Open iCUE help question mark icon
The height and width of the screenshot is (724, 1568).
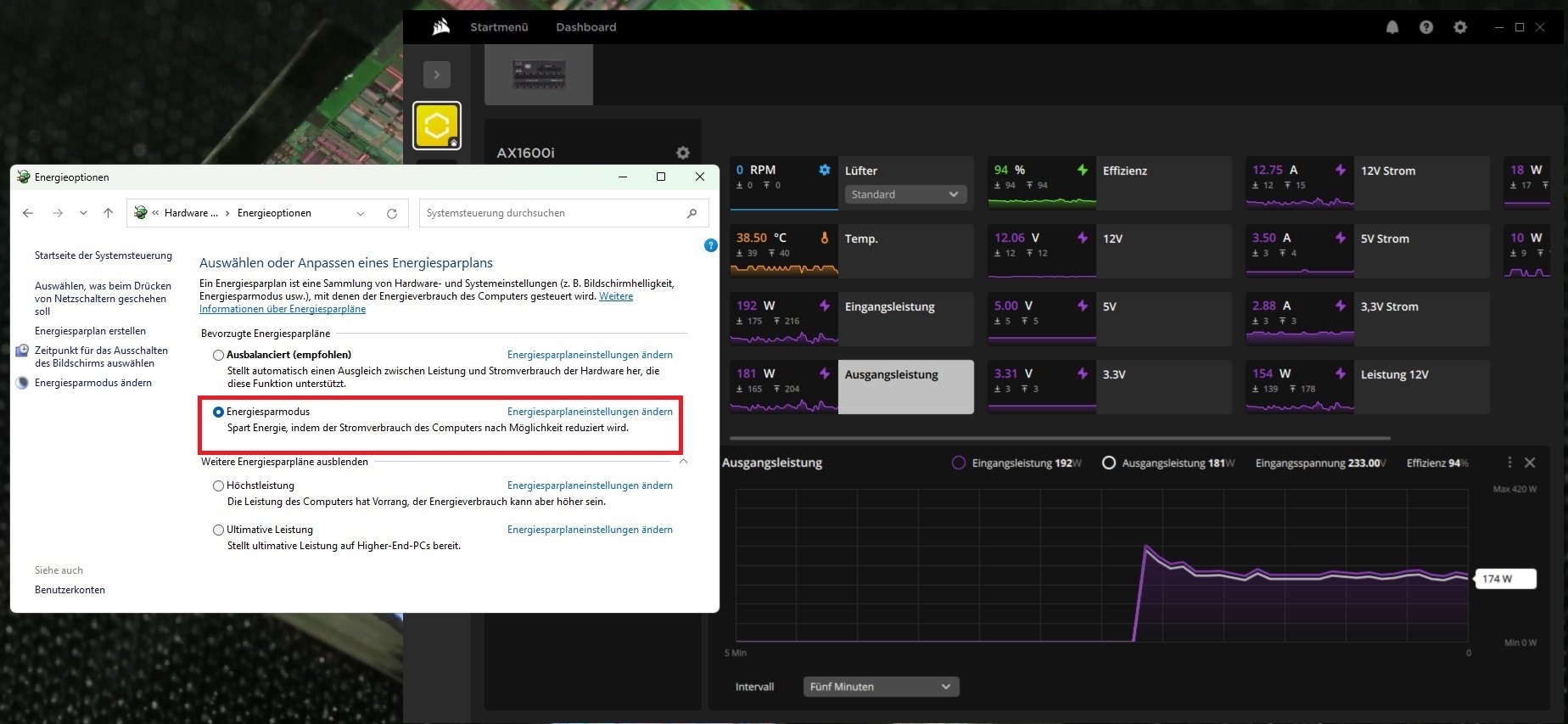pos(1426,27)
